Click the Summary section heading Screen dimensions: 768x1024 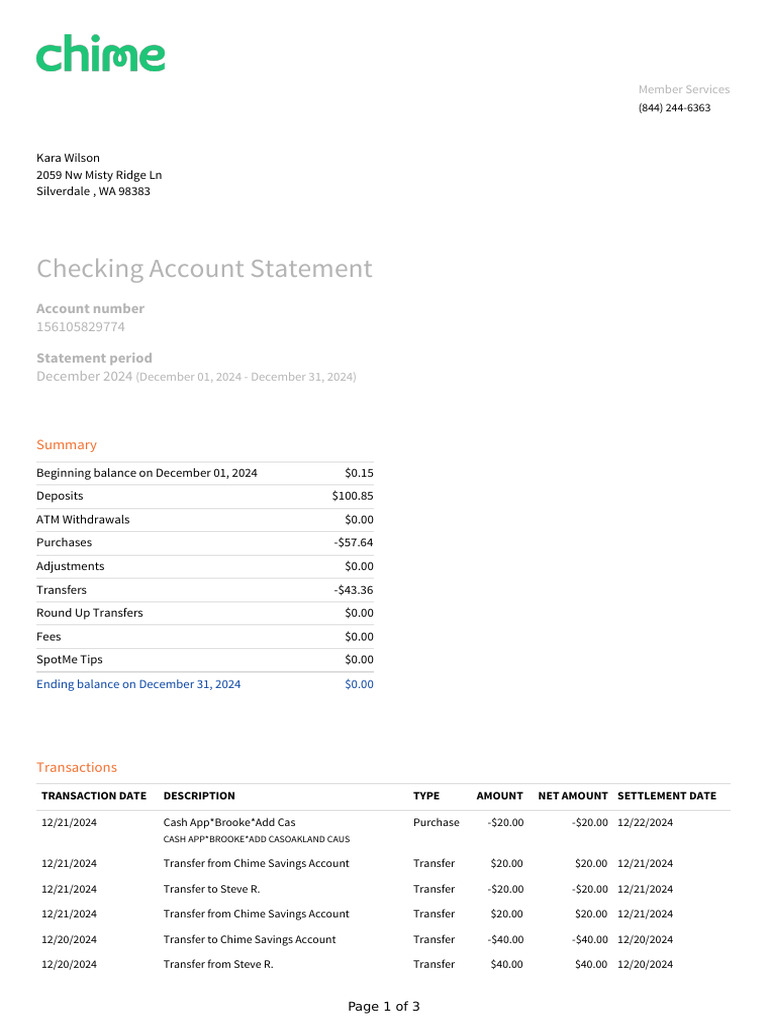pyautogui.click(x=66, y=445)
